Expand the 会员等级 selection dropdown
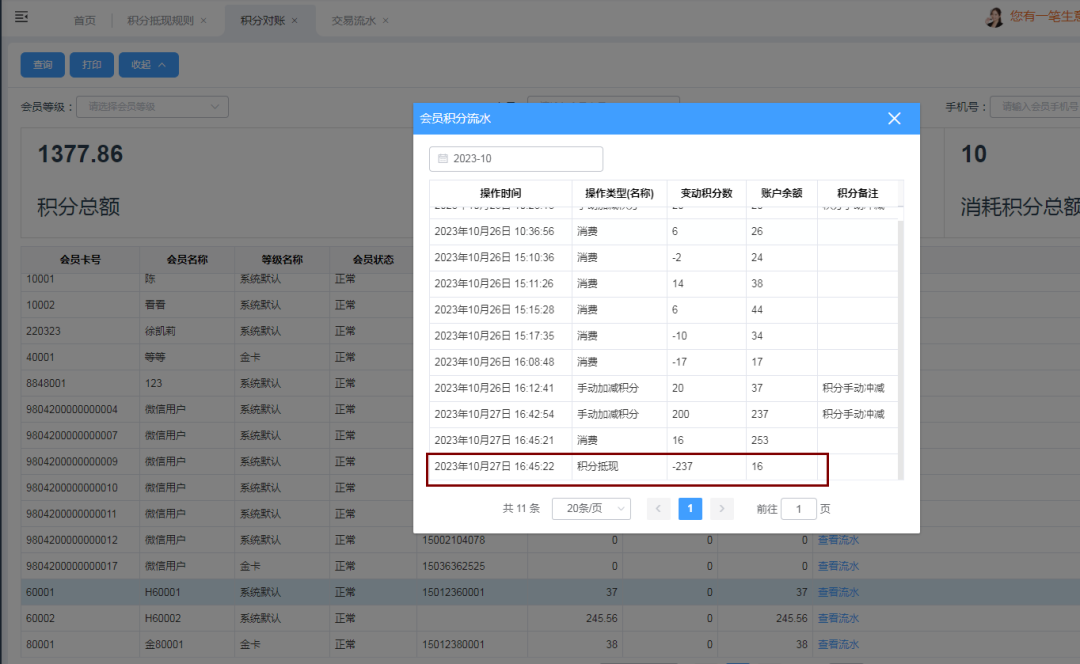 point(152,107)
